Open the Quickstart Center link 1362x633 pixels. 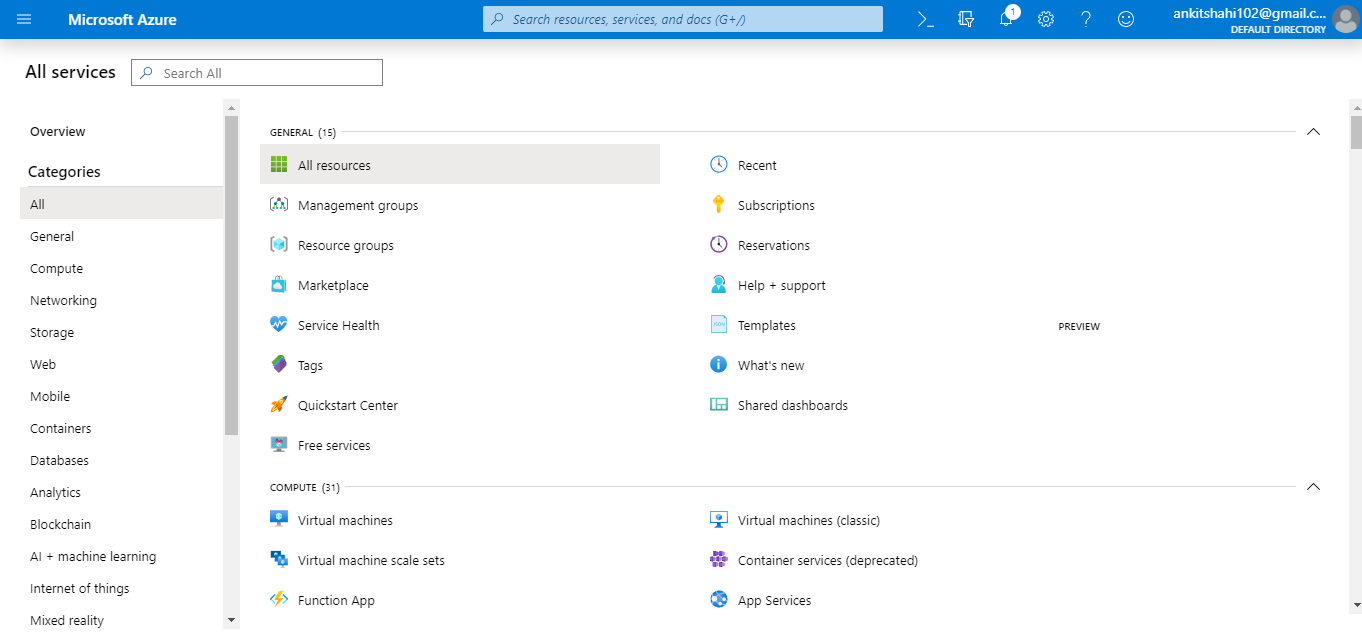pos(348,405)
